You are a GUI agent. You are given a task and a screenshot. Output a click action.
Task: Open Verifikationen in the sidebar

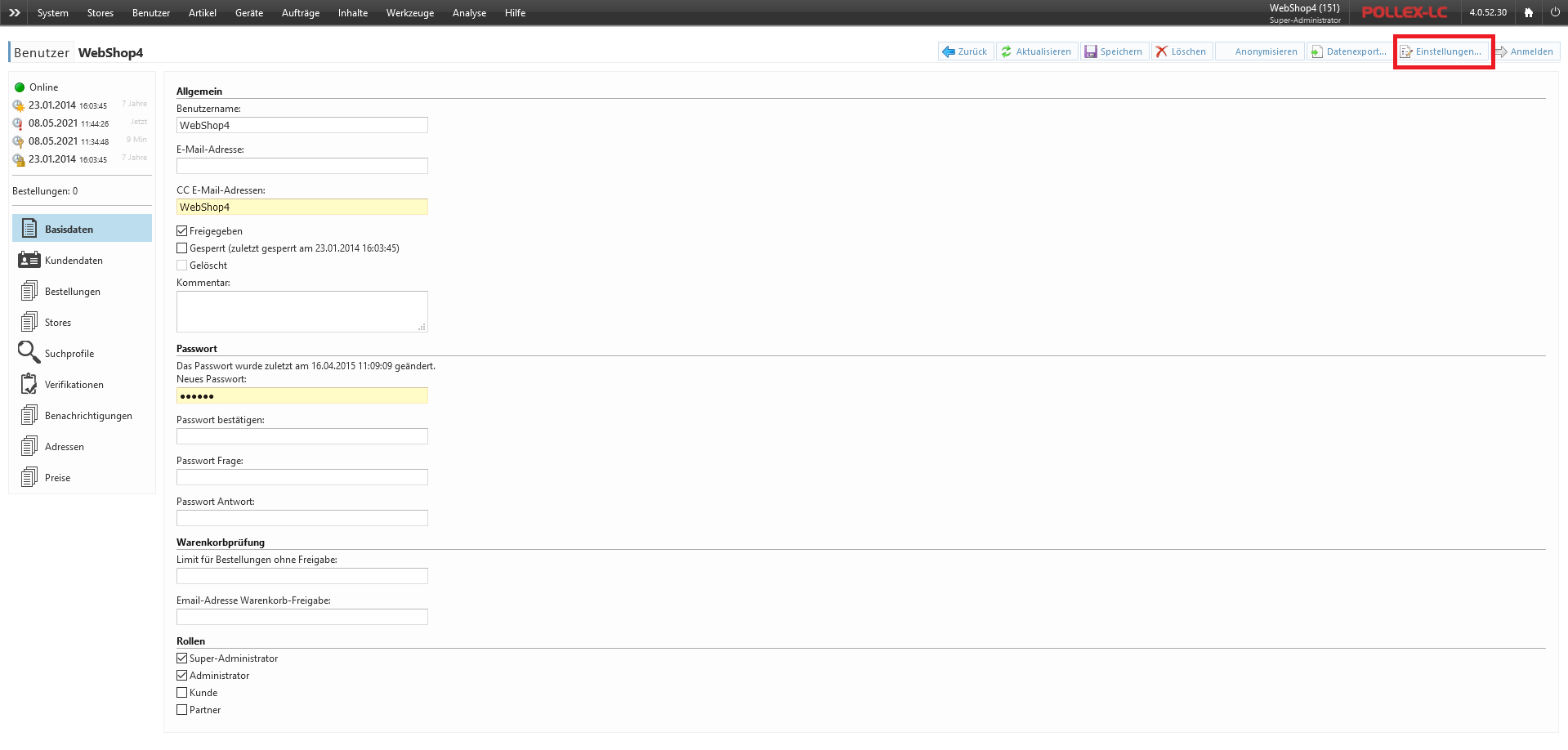(x=74, y=385)
